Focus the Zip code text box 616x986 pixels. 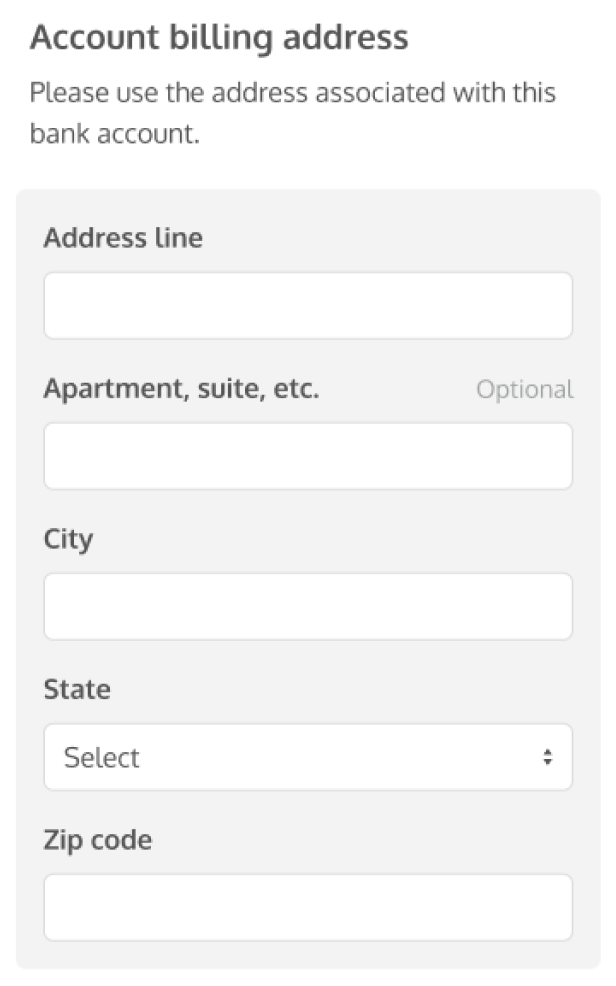308,908
